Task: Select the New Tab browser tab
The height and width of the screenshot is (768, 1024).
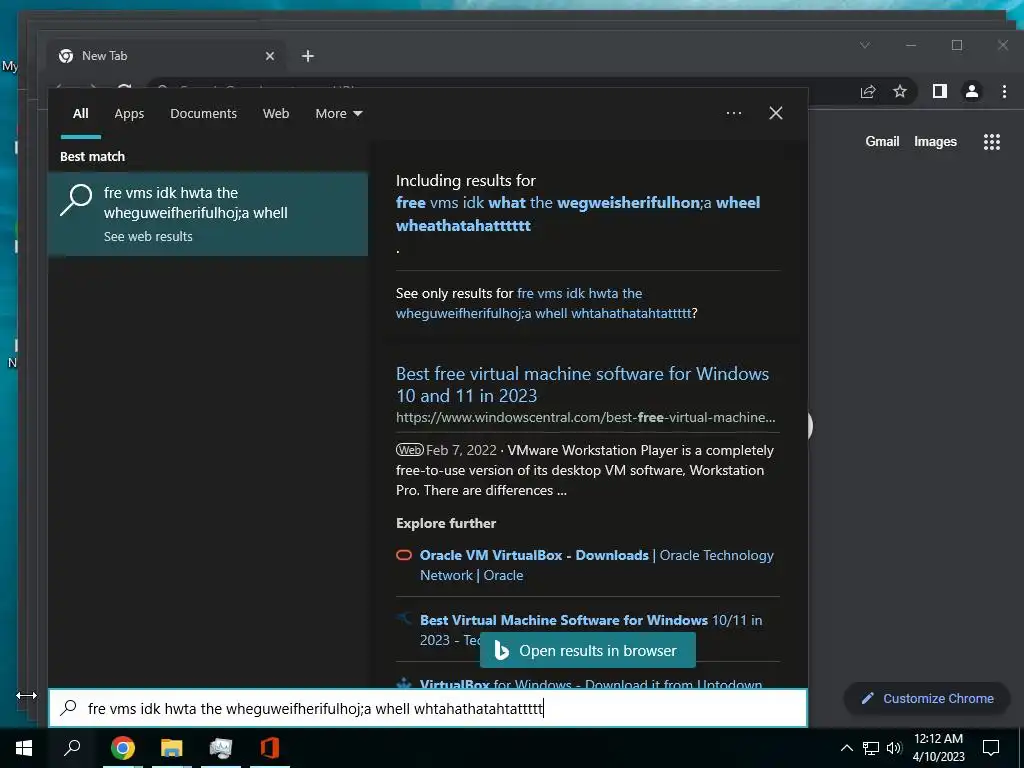Action: pyautogui.click(x=167, y=56)
